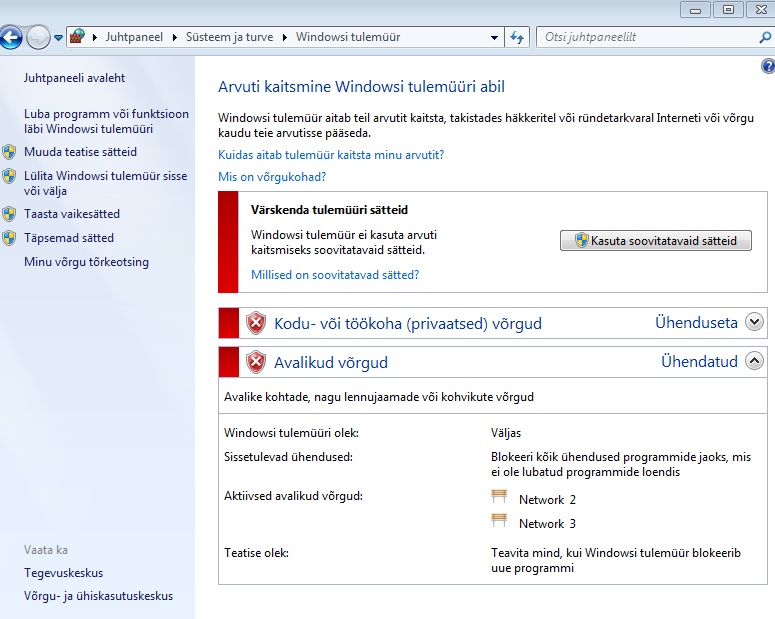Click the shield icon beside Taasta vaikesätted
775x619 pixels.
[x=9, y=214]
